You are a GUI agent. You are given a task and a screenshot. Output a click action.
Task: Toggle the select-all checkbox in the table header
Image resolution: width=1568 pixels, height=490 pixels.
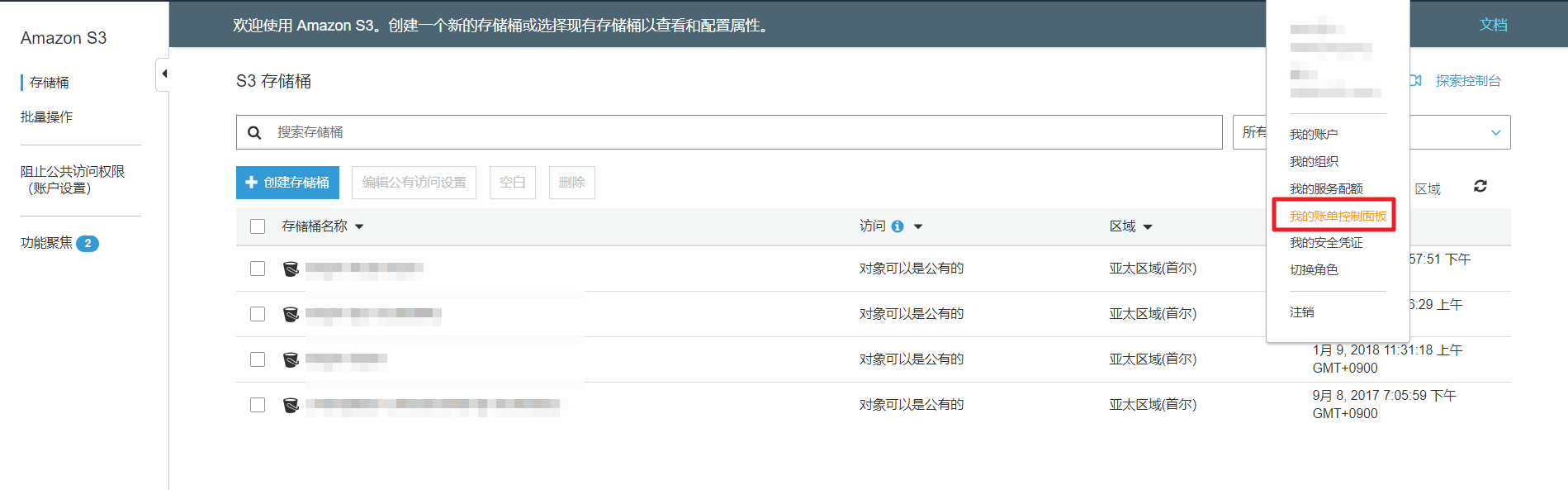pos(258,226)
